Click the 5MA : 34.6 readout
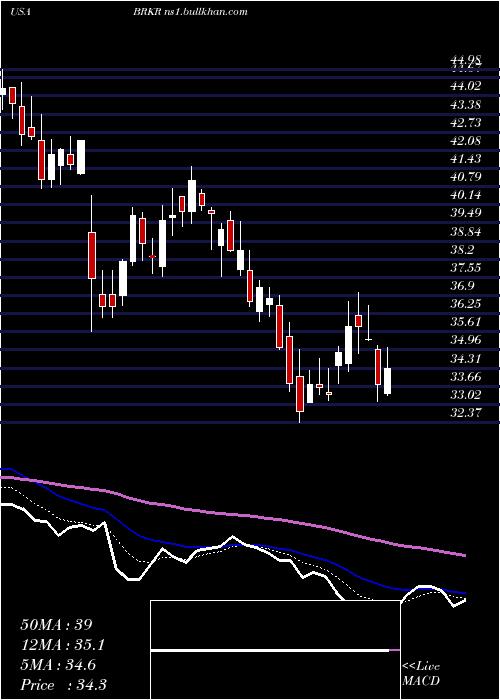The width and height of the screenshot is (500, 700). coord(58,665)
